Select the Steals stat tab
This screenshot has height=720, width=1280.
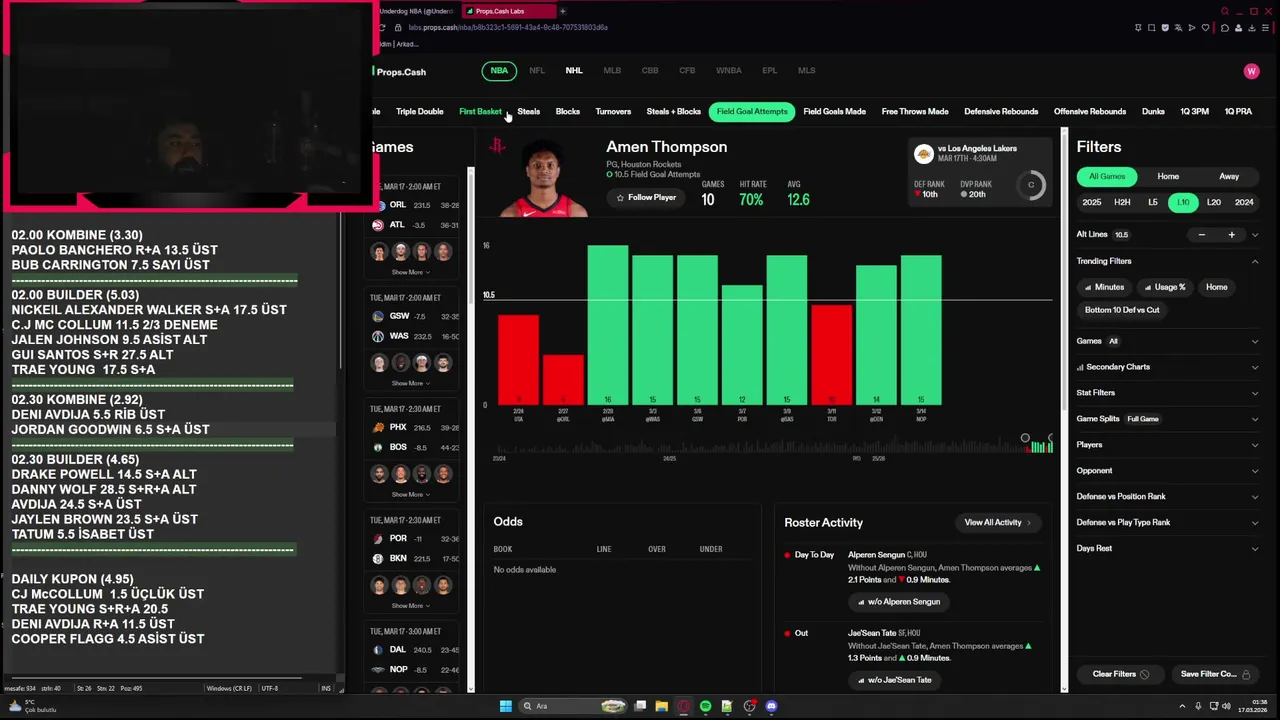tap(529, 112)
